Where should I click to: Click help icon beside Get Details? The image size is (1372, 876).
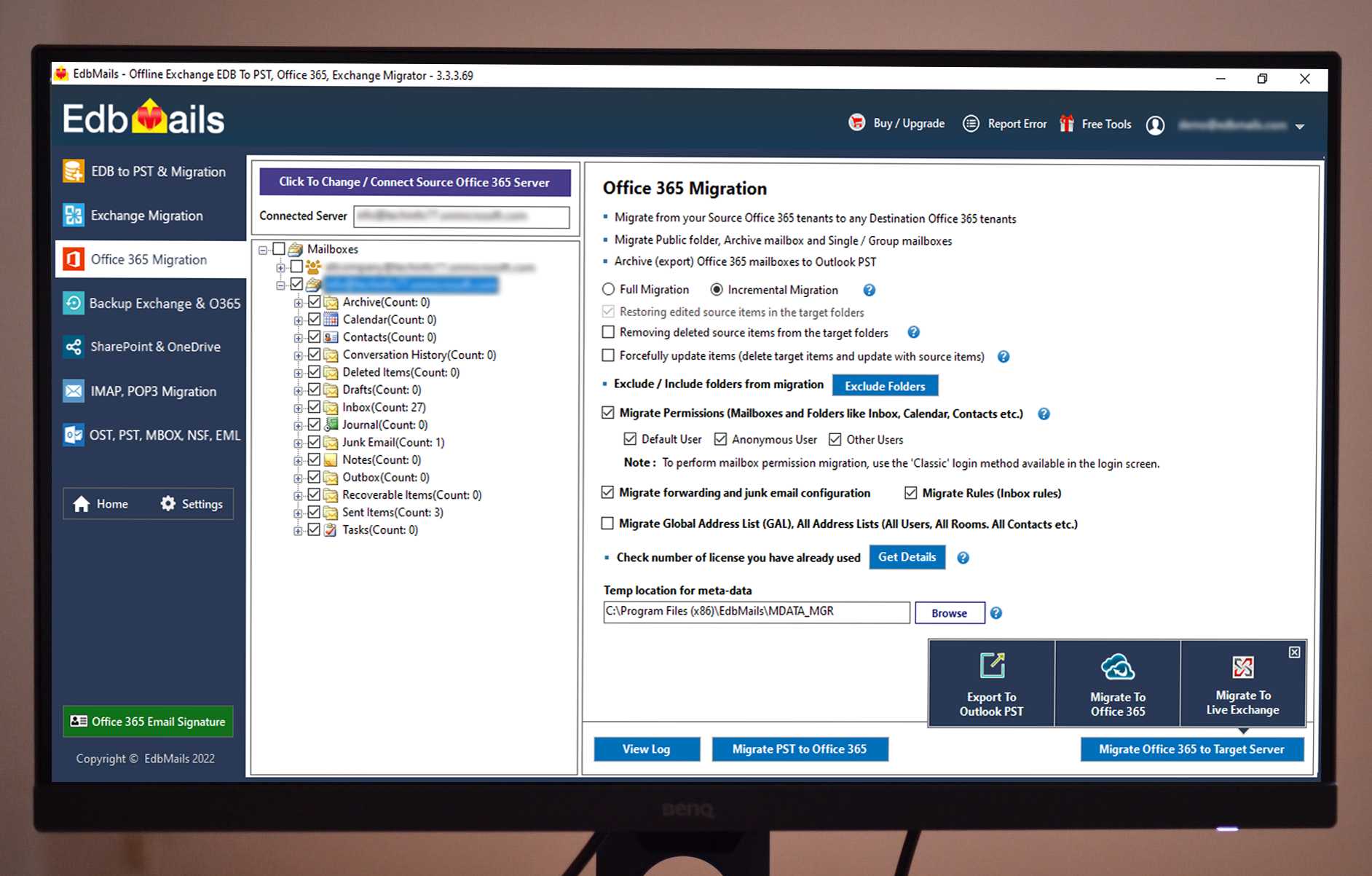[x=963, y=558]
